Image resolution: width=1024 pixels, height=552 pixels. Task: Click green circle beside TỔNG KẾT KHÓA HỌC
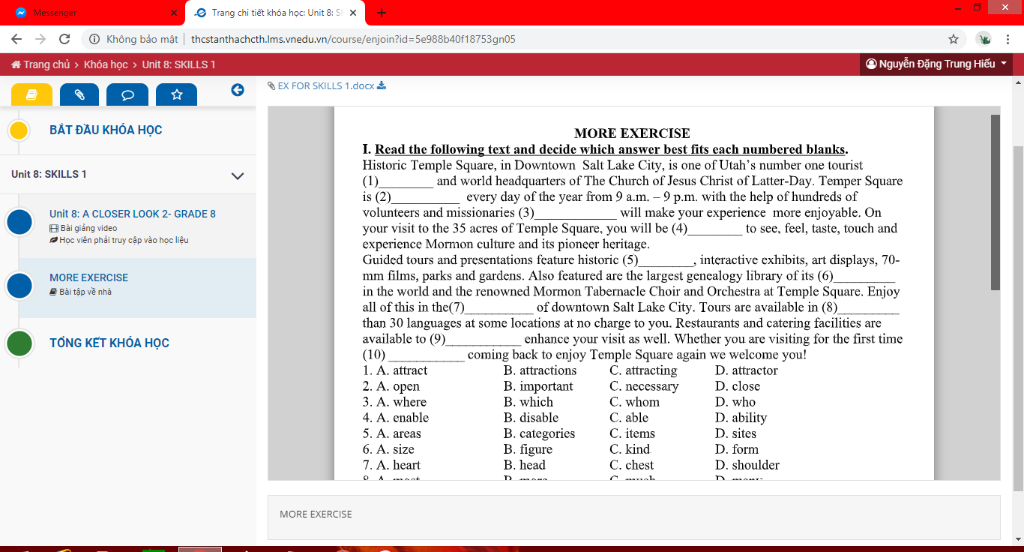(x=20, y=343)
